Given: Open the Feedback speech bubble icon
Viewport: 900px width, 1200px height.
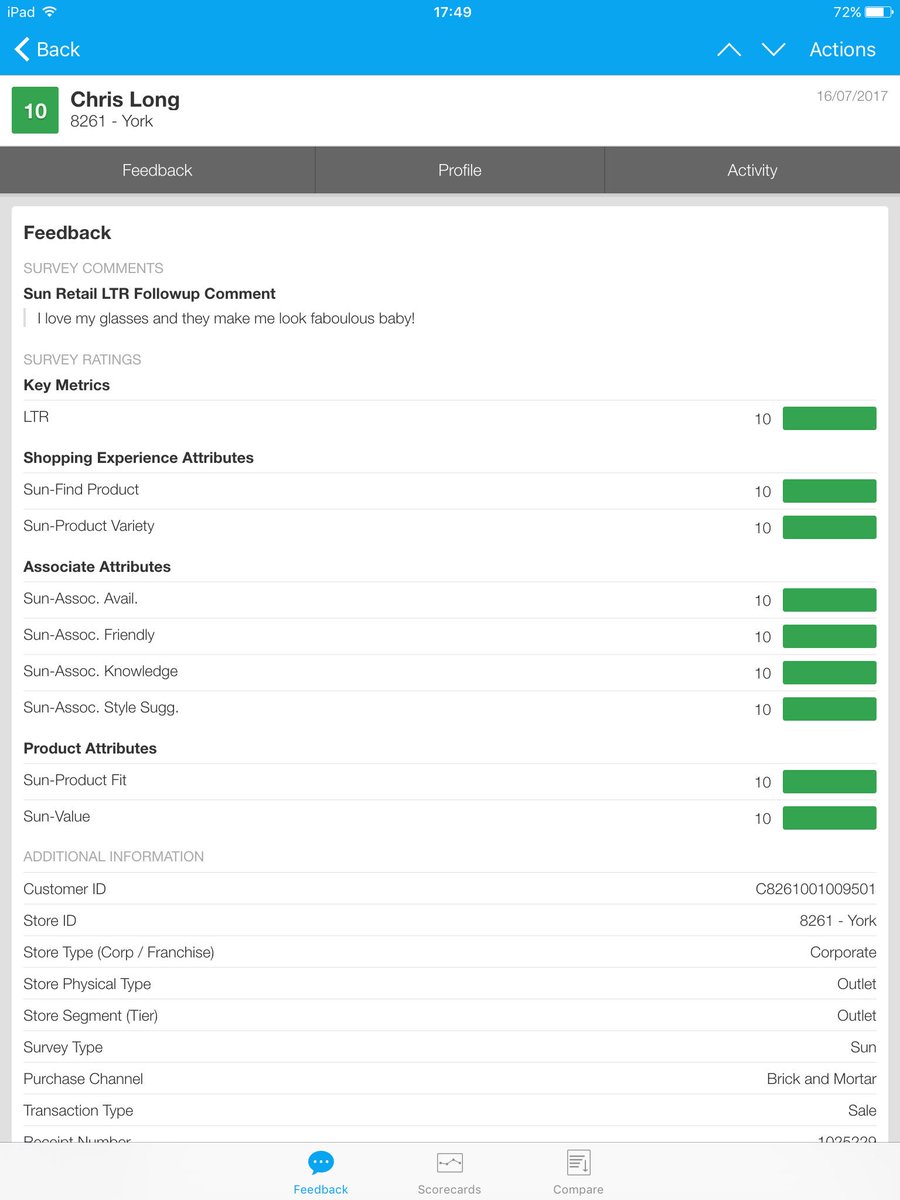Looking at the screenshot, I should click(321, 1162).
